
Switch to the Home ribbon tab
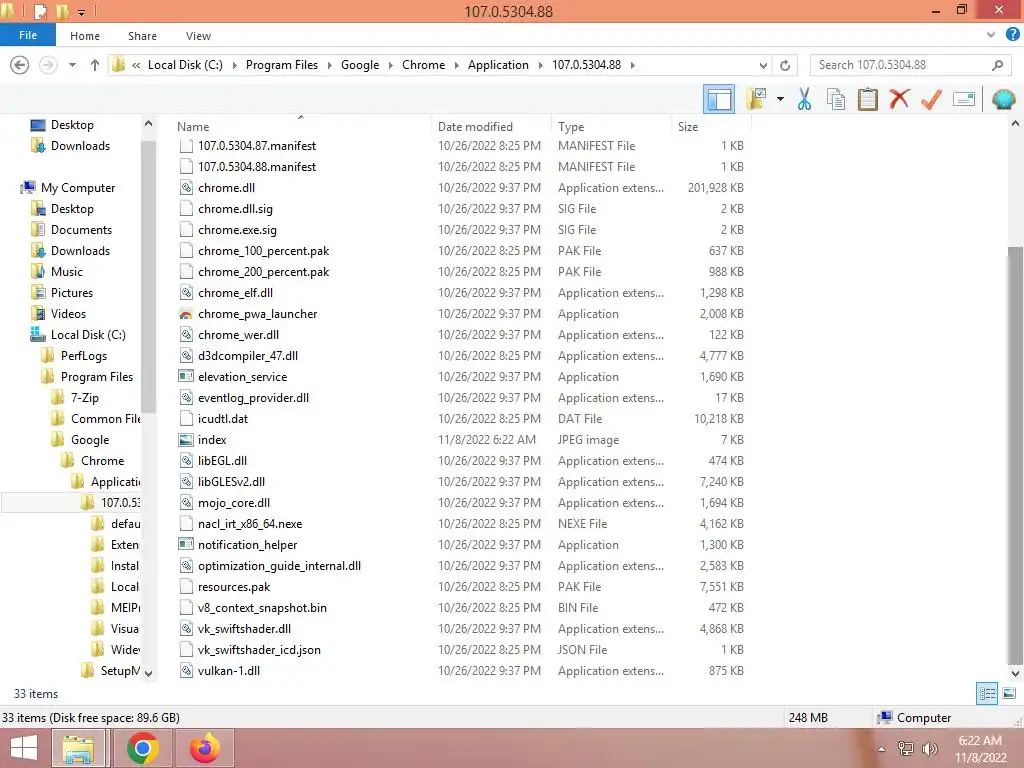pyautogui.click(x=85, y=36)
